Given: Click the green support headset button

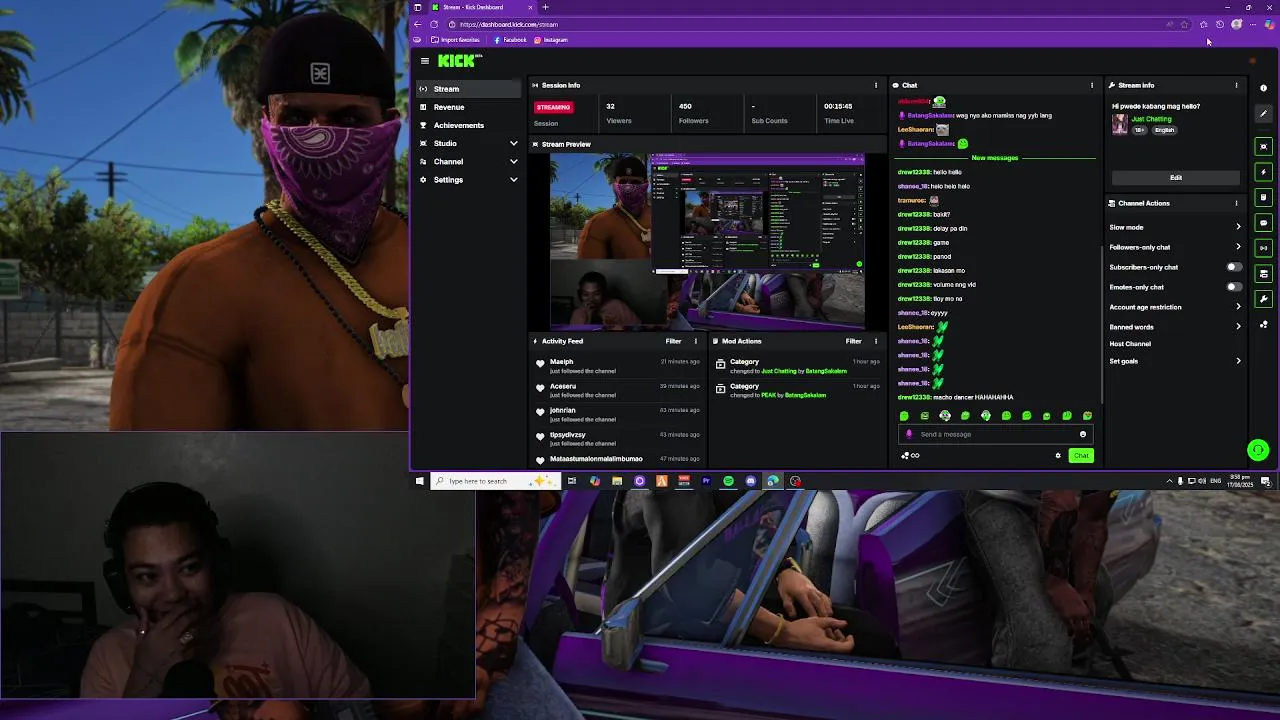Looking at the screenshot, I should 1258,451.
